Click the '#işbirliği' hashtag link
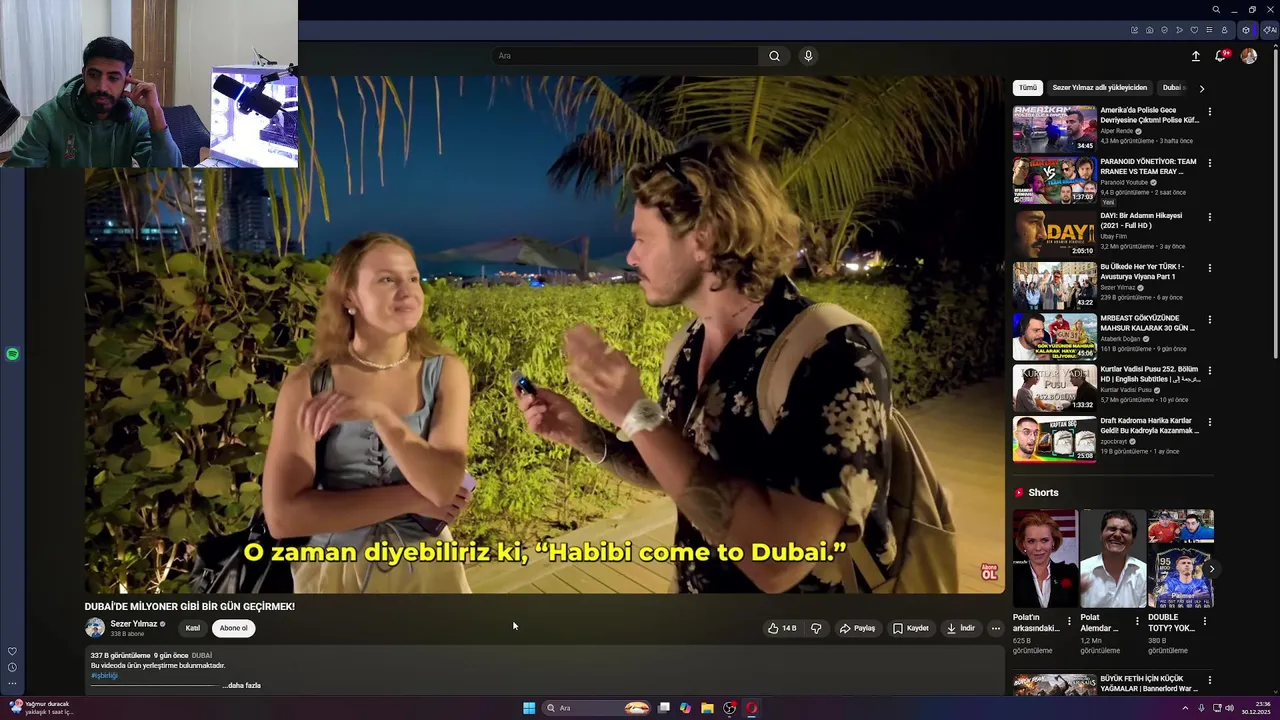The height and width of the screenshot is (720, 1280). [x=104, y=675]
